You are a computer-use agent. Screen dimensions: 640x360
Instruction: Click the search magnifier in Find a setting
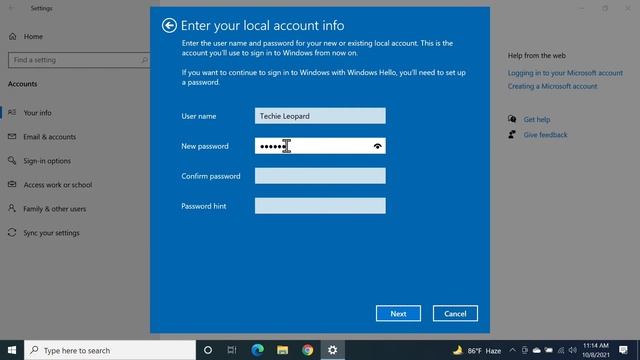[x=144, y=60]
